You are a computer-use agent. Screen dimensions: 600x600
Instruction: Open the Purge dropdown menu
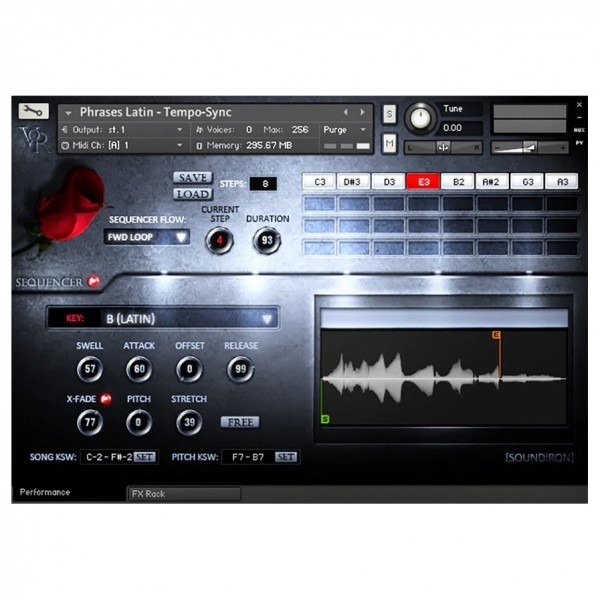[345, 130]
